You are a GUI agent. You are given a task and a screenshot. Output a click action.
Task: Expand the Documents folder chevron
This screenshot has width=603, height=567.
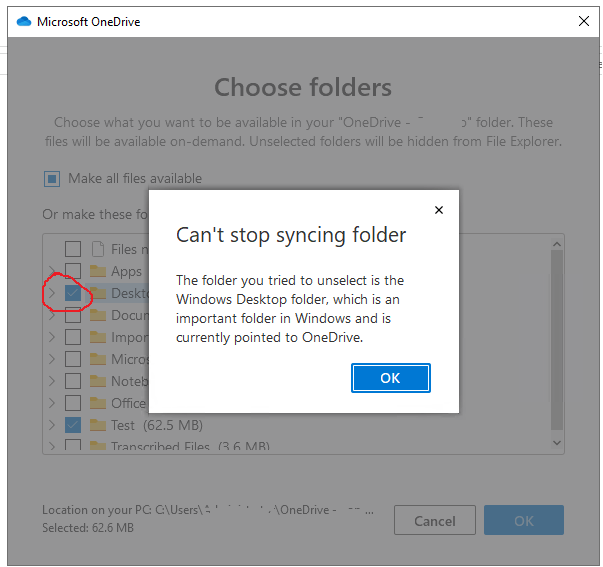coord(52,315)
